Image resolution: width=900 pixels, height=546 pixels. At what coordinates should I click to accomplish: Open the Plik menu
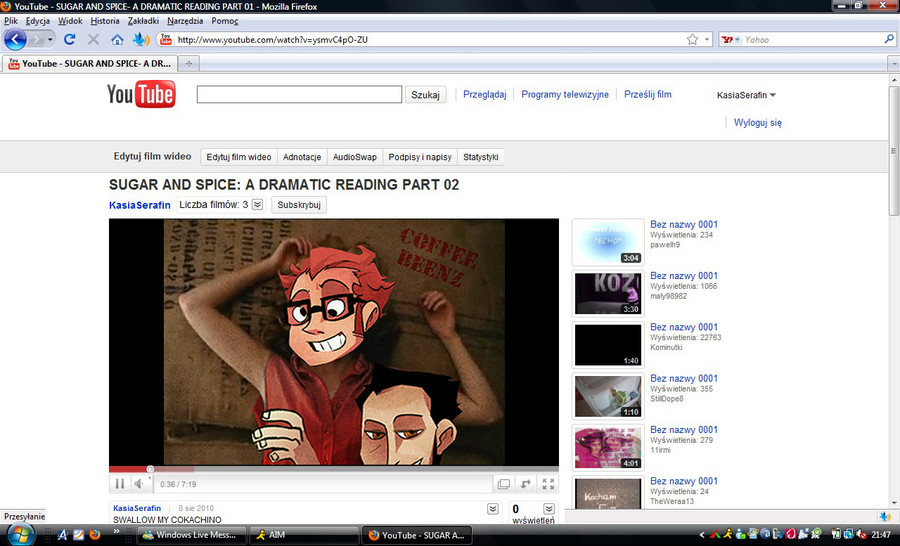pos(11,21)
